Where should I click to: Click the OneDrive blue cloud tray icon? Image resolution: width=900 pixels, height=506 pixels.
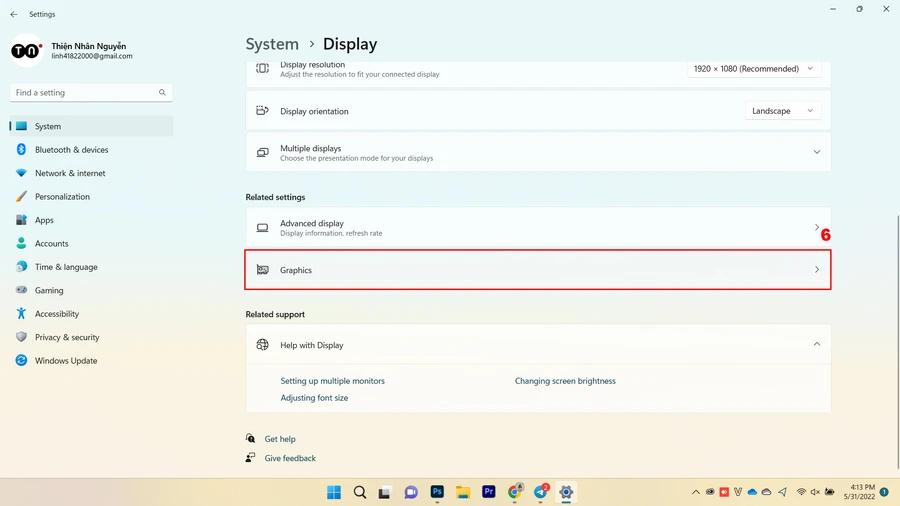point(752,492)
